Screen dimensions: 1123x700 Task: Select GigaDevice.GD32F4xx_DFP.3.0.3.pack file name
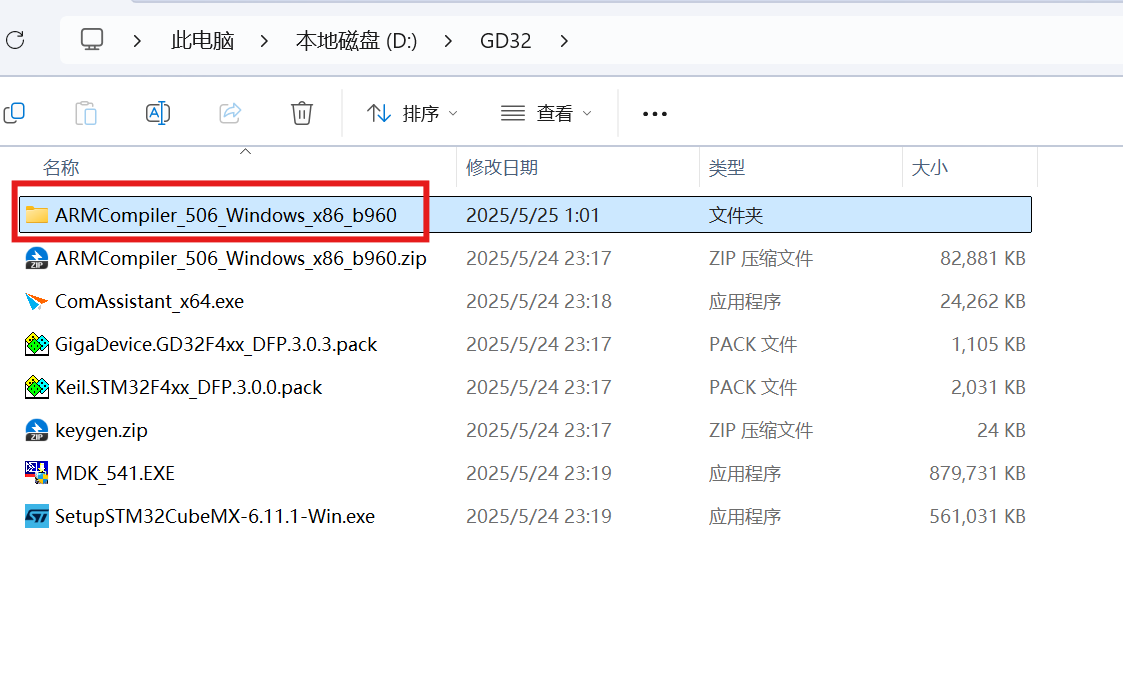tap(216, 344)
